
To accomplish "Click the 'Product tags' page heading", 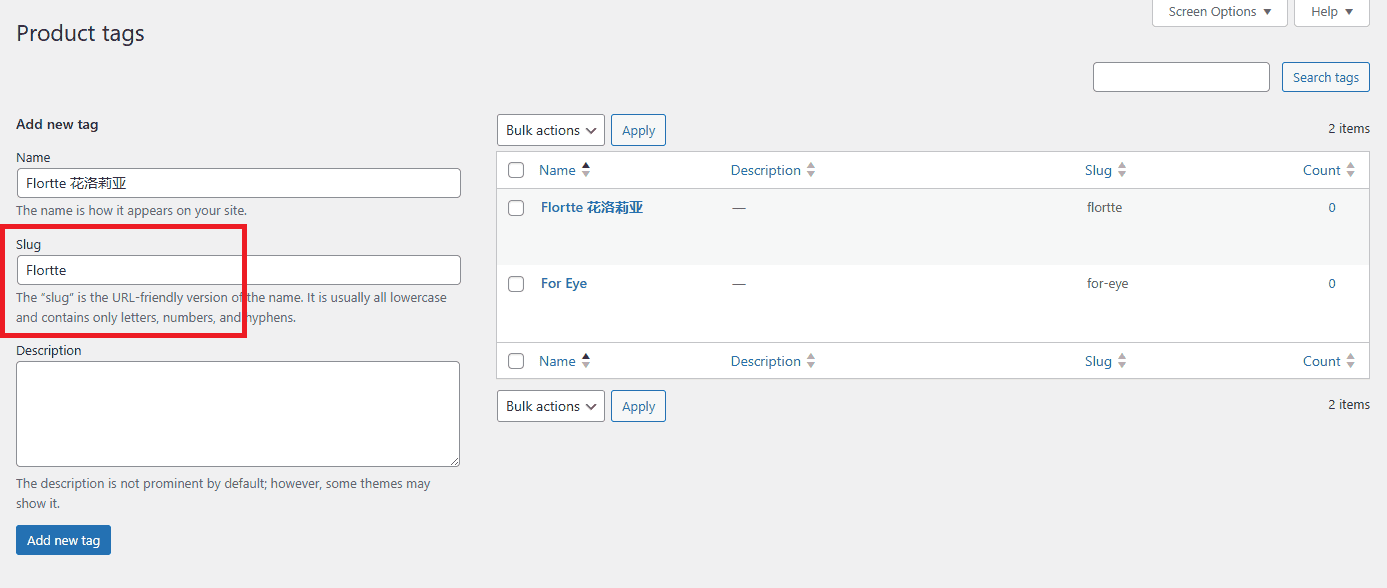I will point(80,33).
